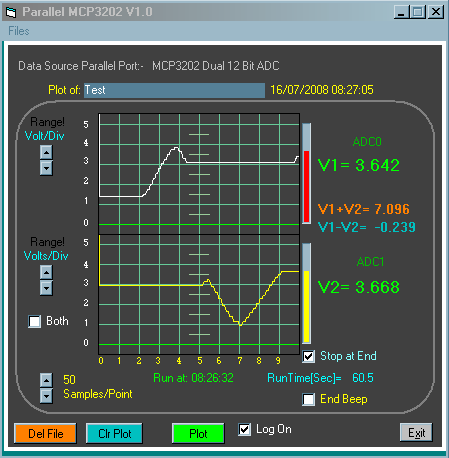Lower Samples/Point value with down arrow
The width and height of the screenshot is (449, 458).
pos(46,396)
